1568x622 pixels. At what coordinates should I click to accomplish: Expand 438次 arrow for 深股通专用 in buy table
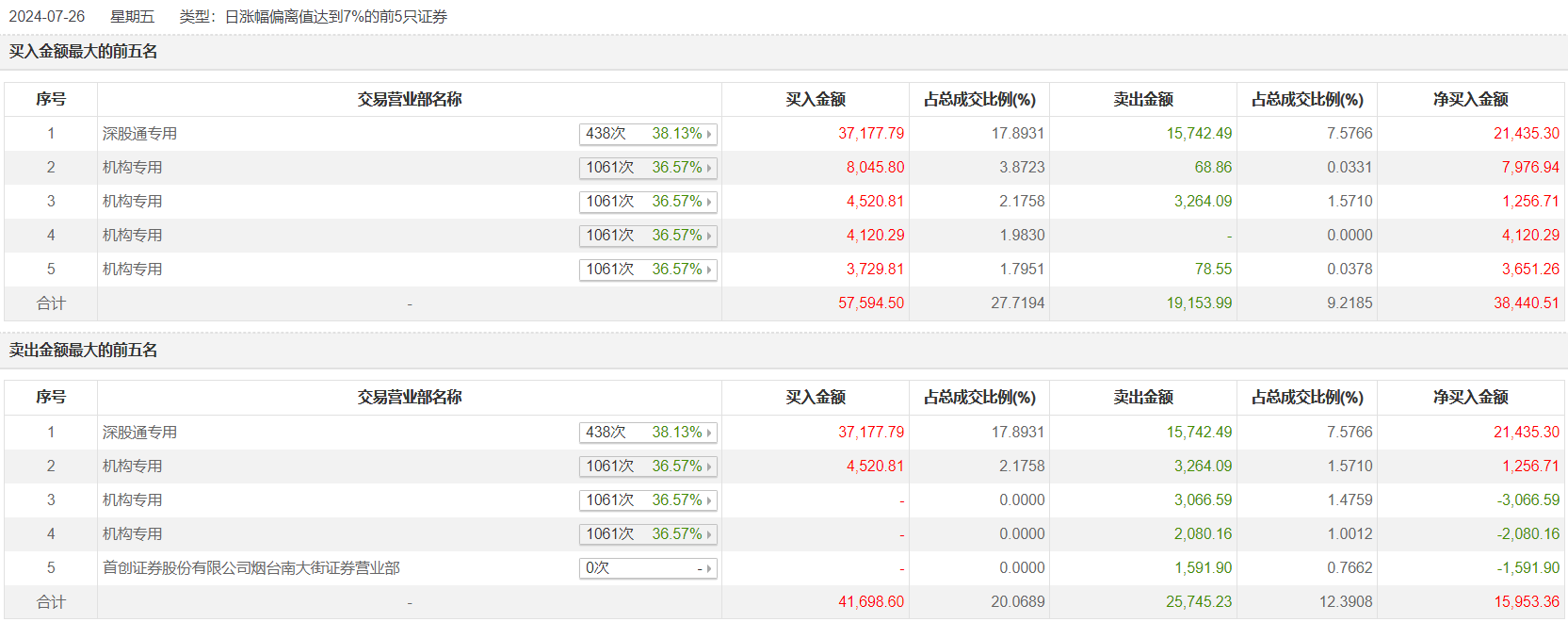tap(708, 134)
